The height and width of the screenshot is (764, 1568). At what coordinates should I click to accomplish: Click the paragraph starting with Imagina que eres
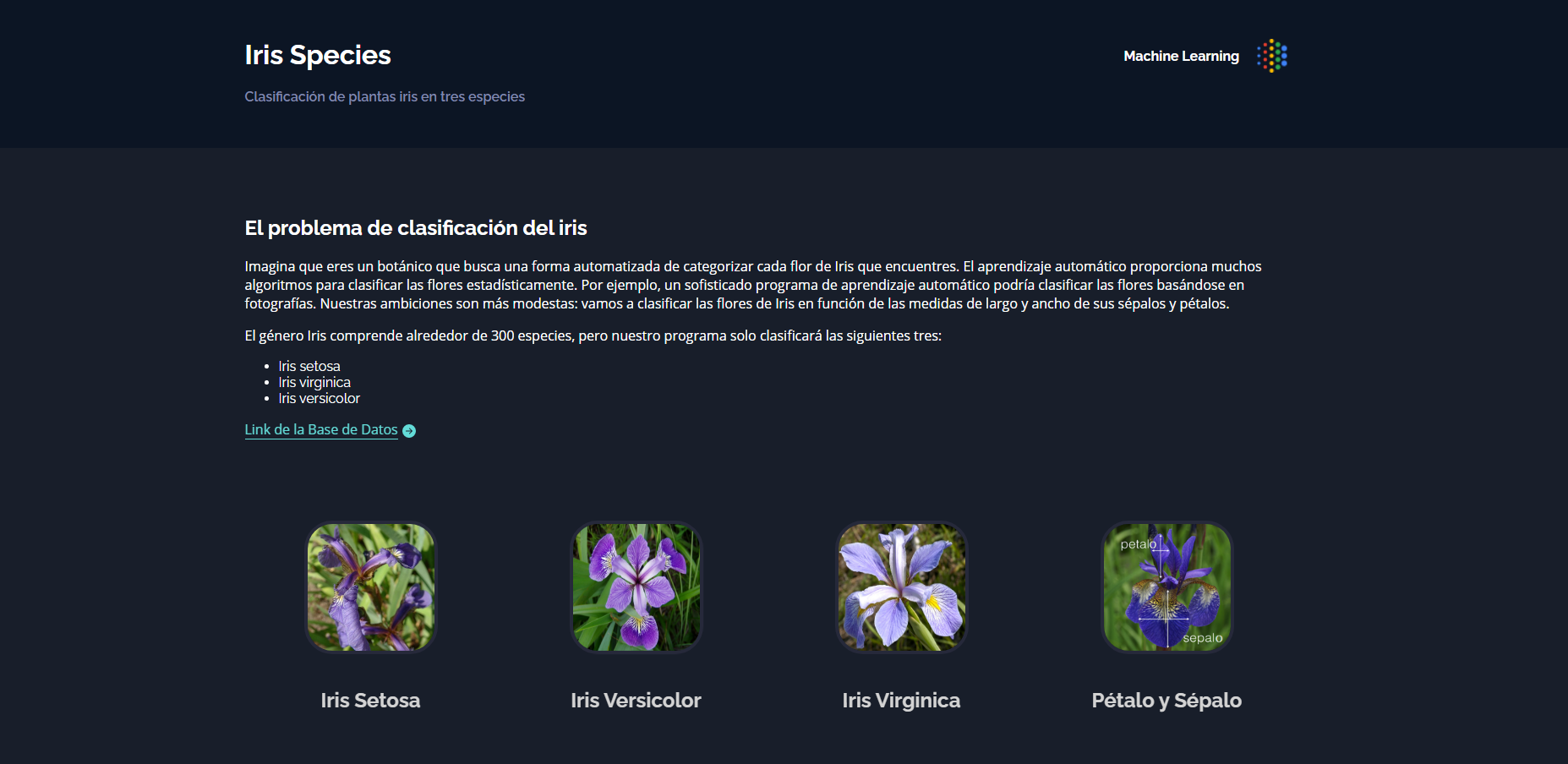pos(753,285)
